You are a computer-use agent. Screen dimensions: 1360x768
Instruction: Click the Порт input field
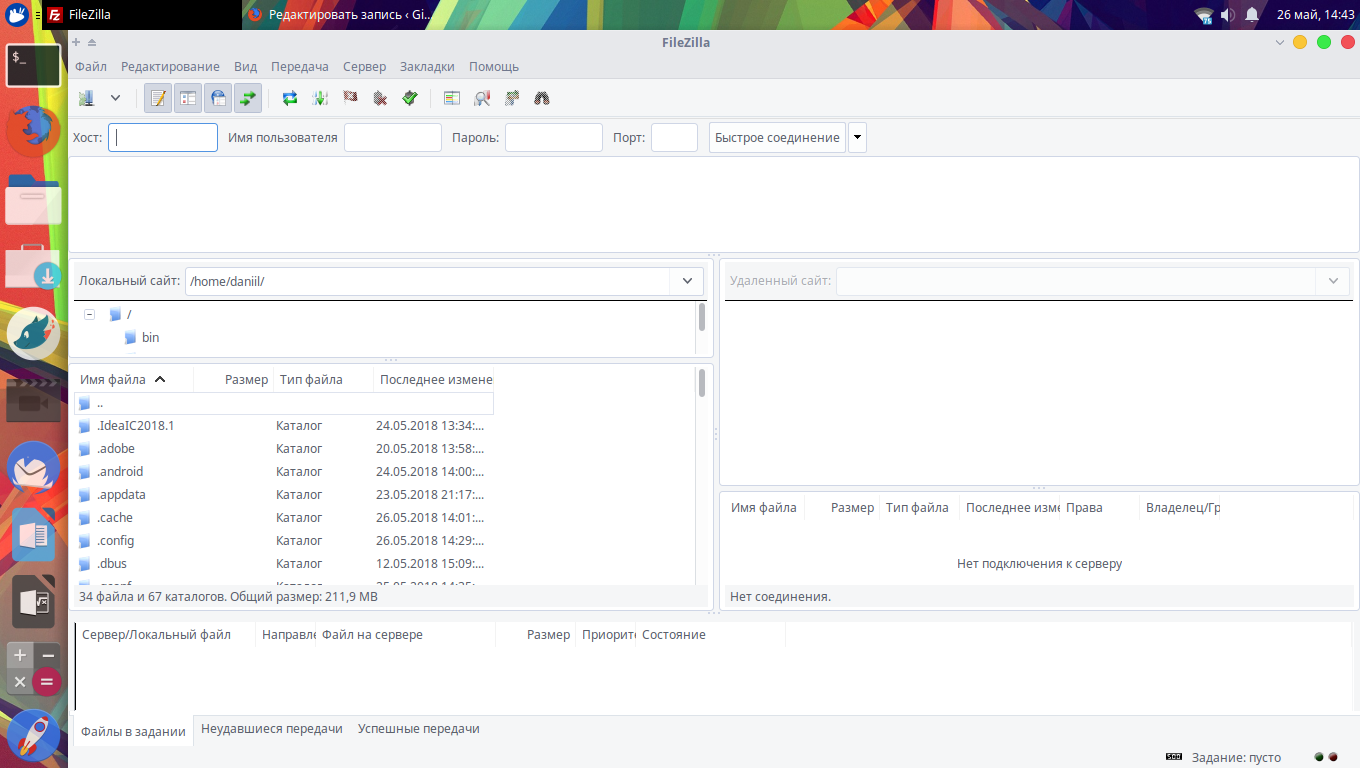(674, 137)
